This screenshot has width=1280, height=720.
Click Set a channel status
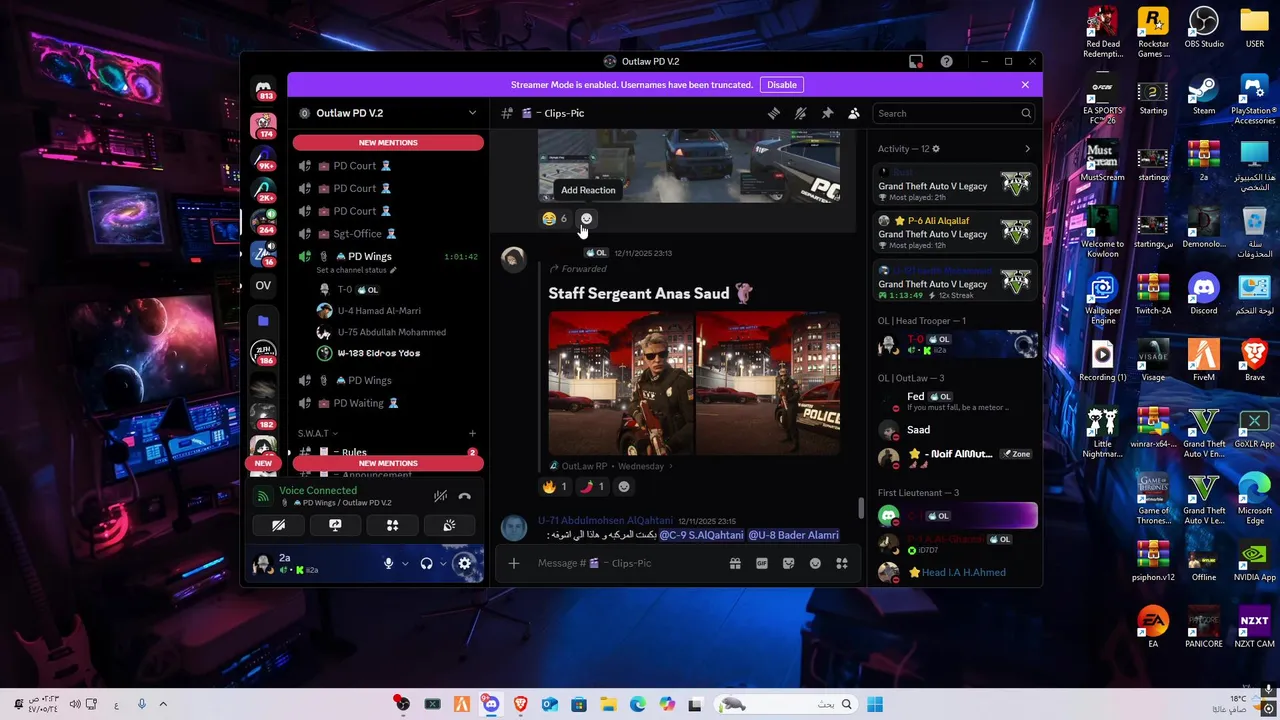click(356, 270)
